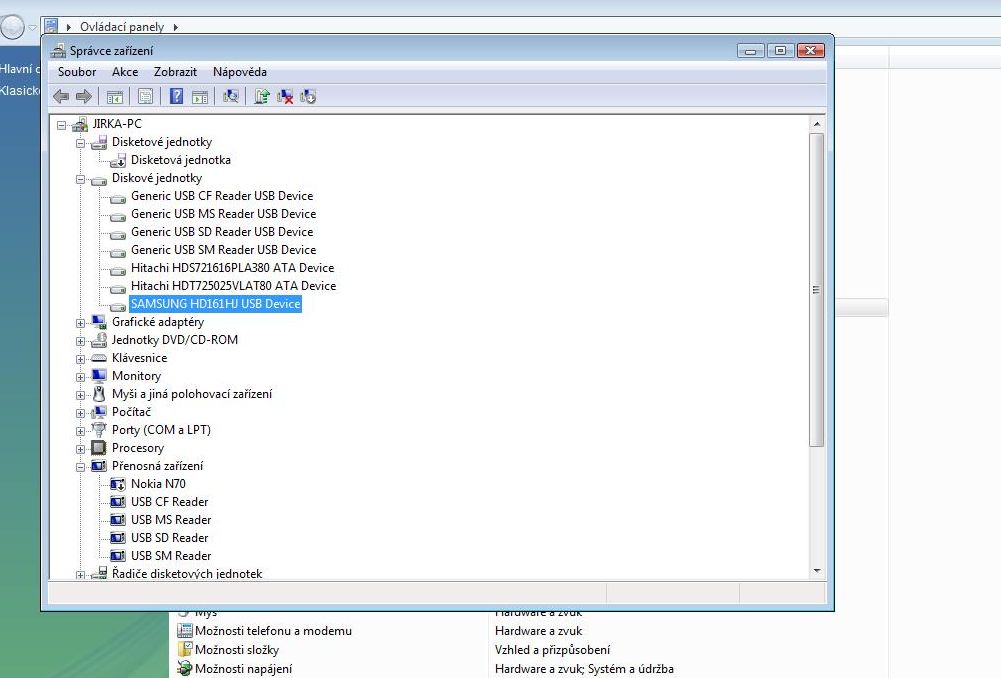Collapse the Přenosná zařízení branch
The height and width of the screenshot is (678, 1001).
pos(80,467)
